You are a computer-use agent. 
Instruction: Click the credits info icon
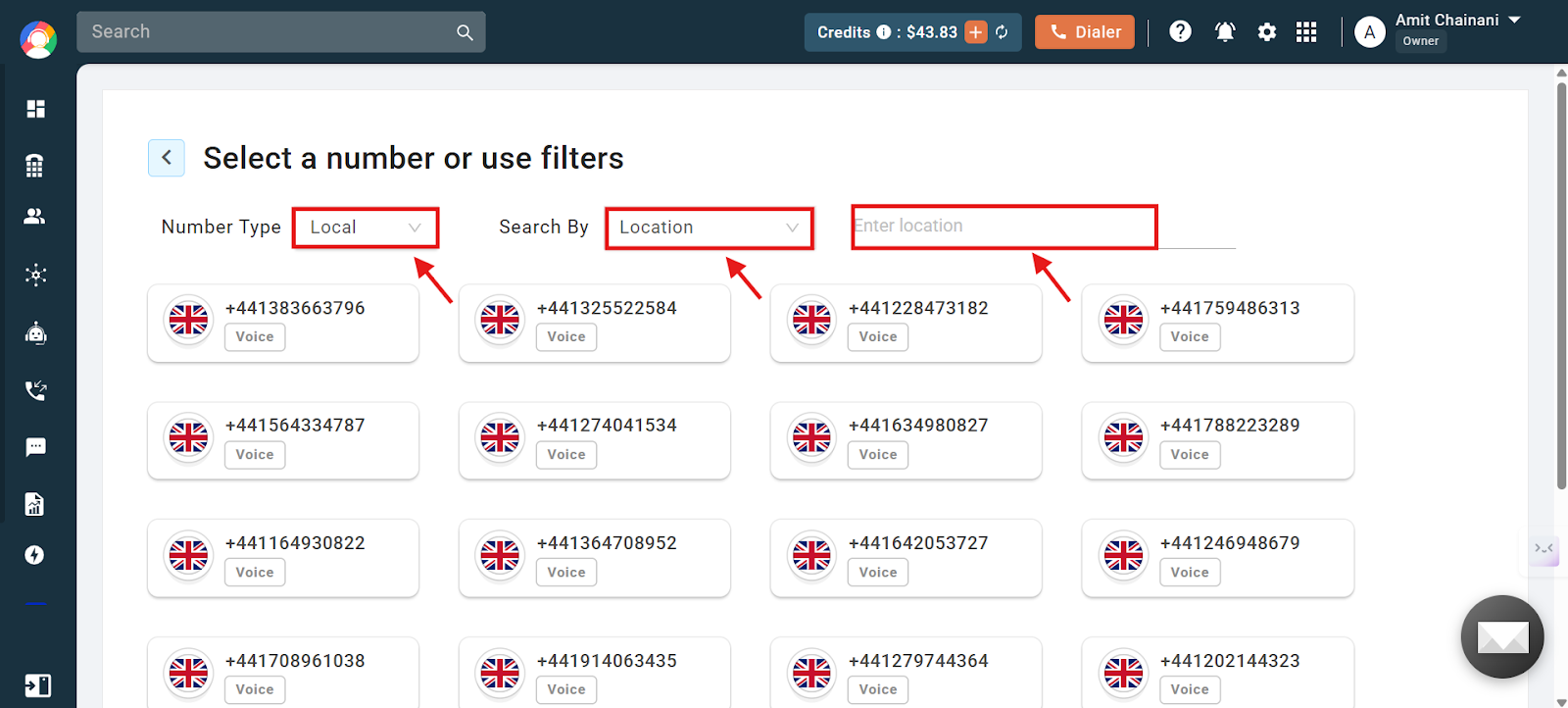pyautogui.click(x=884, y=32)
